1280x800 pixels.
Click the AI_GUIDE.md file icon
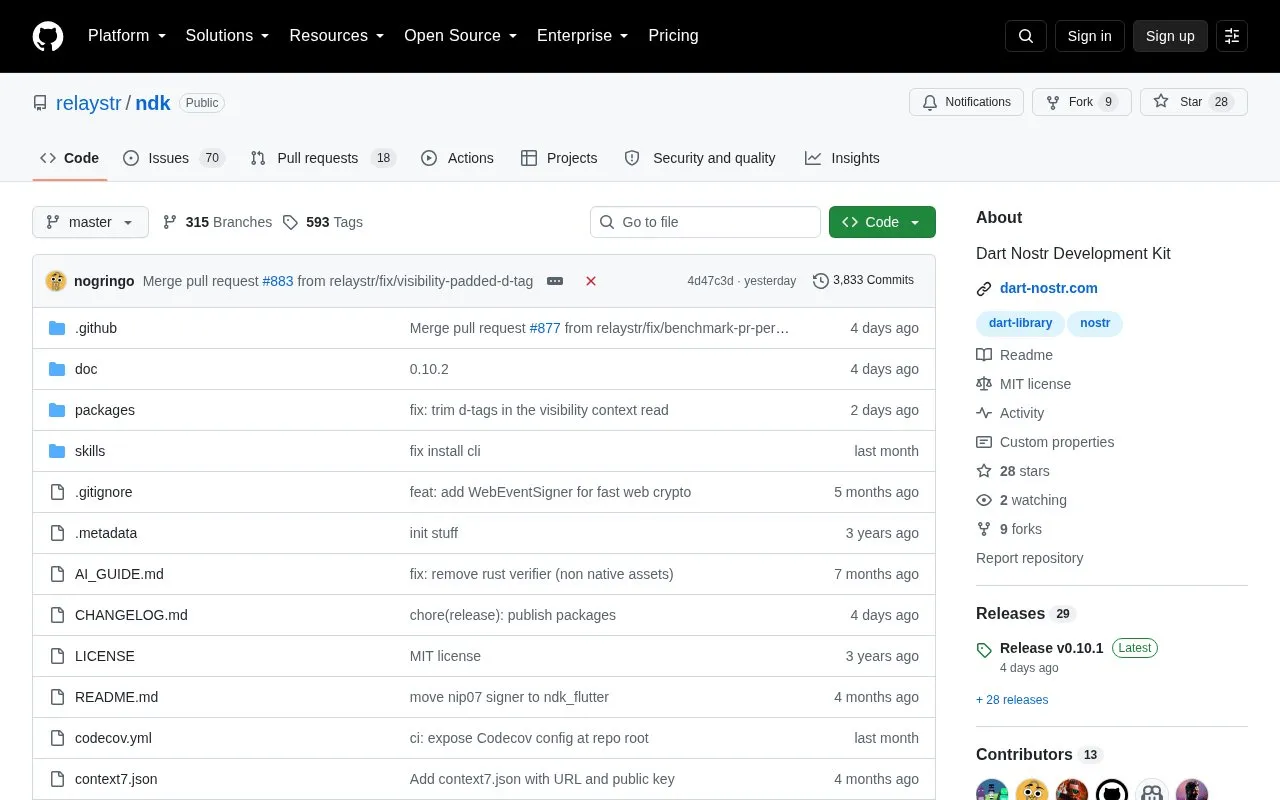point(57,574)
